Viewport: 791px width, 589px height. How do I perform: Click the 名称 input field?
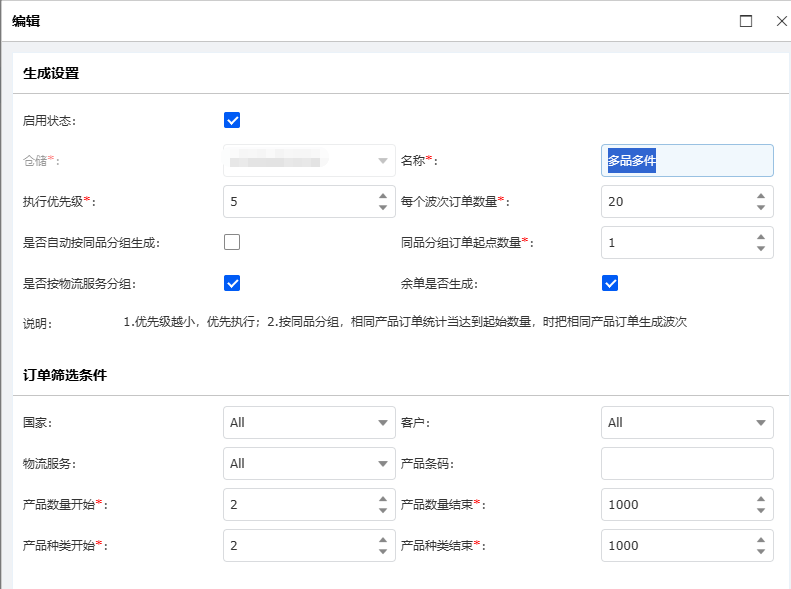click(x=687, y=160)
